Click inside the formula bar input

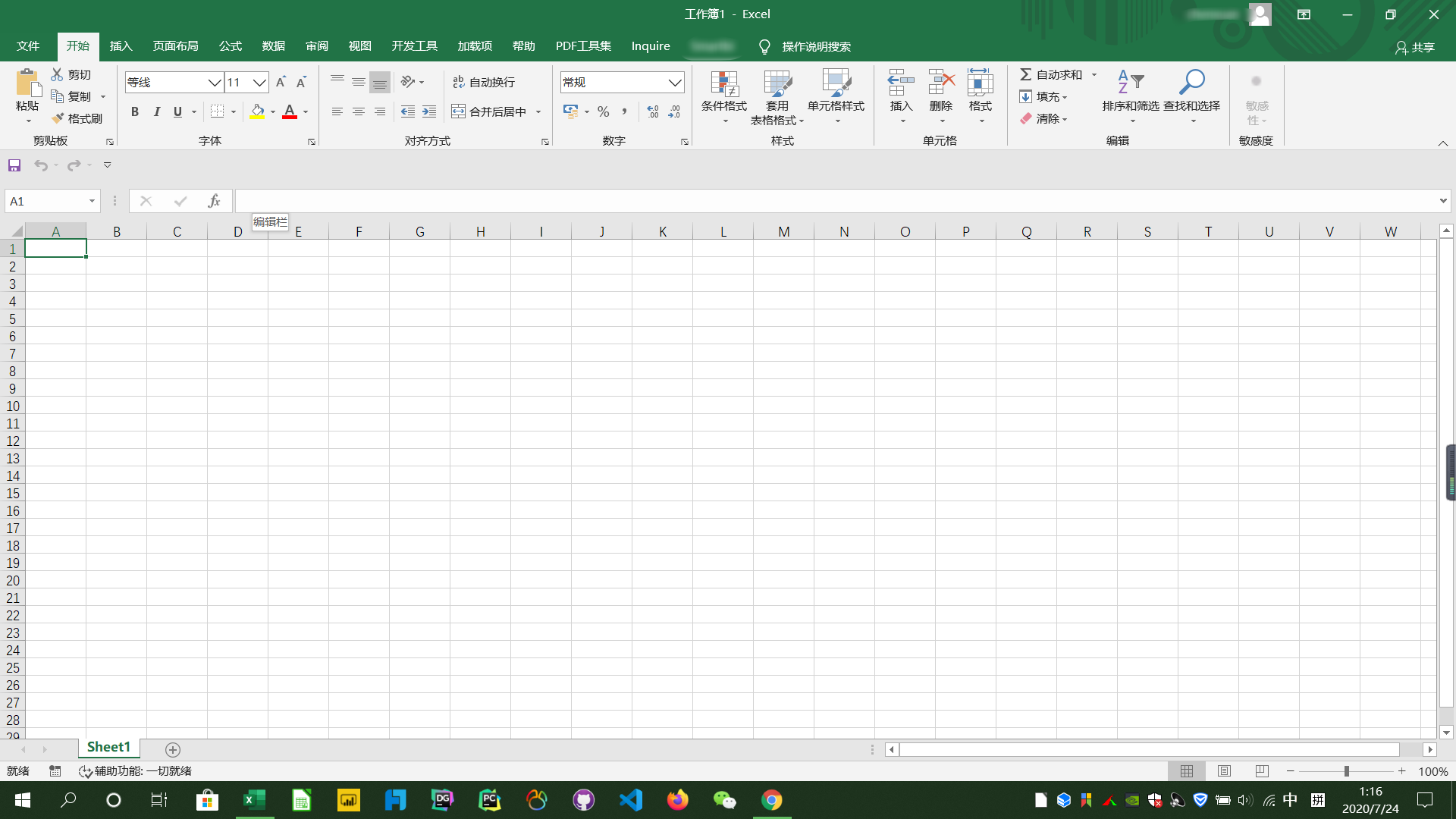tap(834, 201)
